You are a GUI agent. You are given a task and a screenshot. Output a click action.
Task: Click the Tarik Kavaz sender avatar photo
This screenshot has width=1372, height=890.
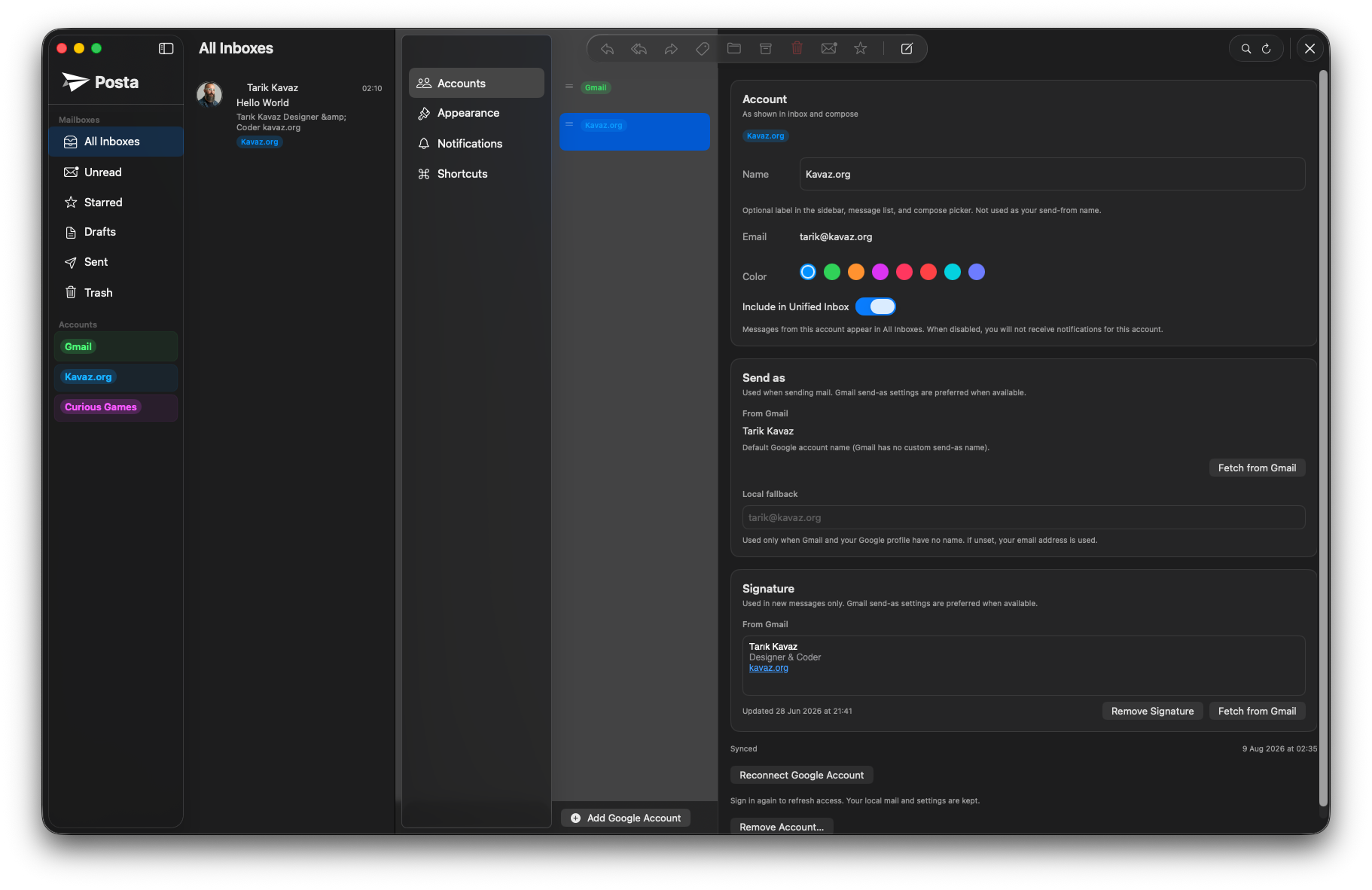pos(209,95)
